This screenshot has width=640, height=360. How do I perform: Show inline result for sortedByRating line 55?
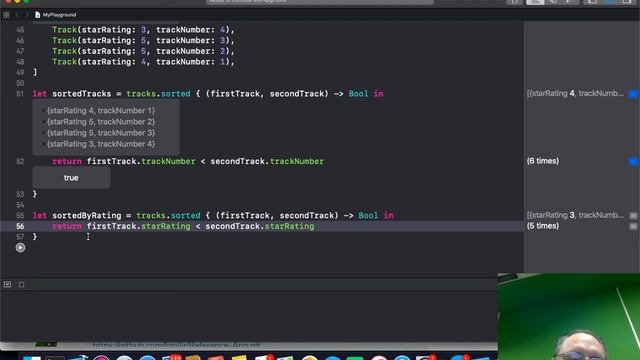(x=633, y=216)
